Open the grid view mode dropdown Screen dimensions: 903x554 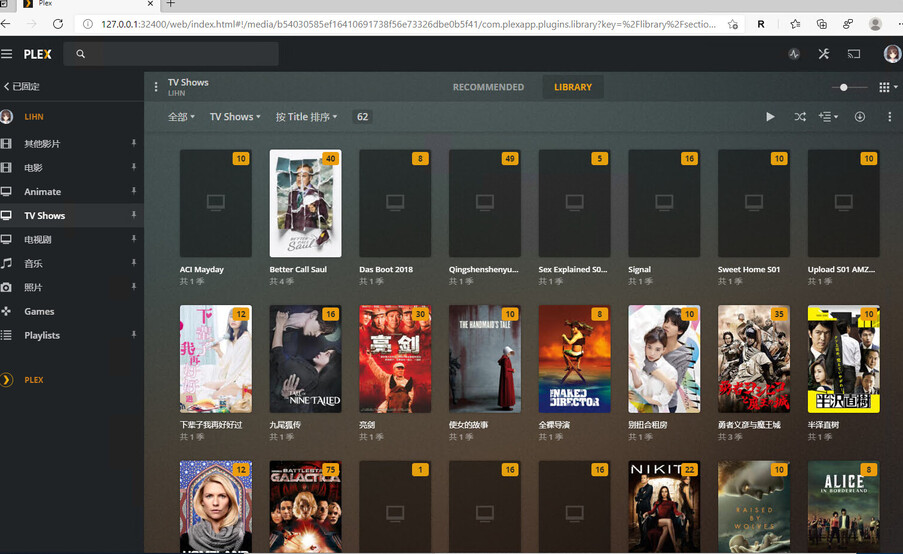tap(887, 87)
